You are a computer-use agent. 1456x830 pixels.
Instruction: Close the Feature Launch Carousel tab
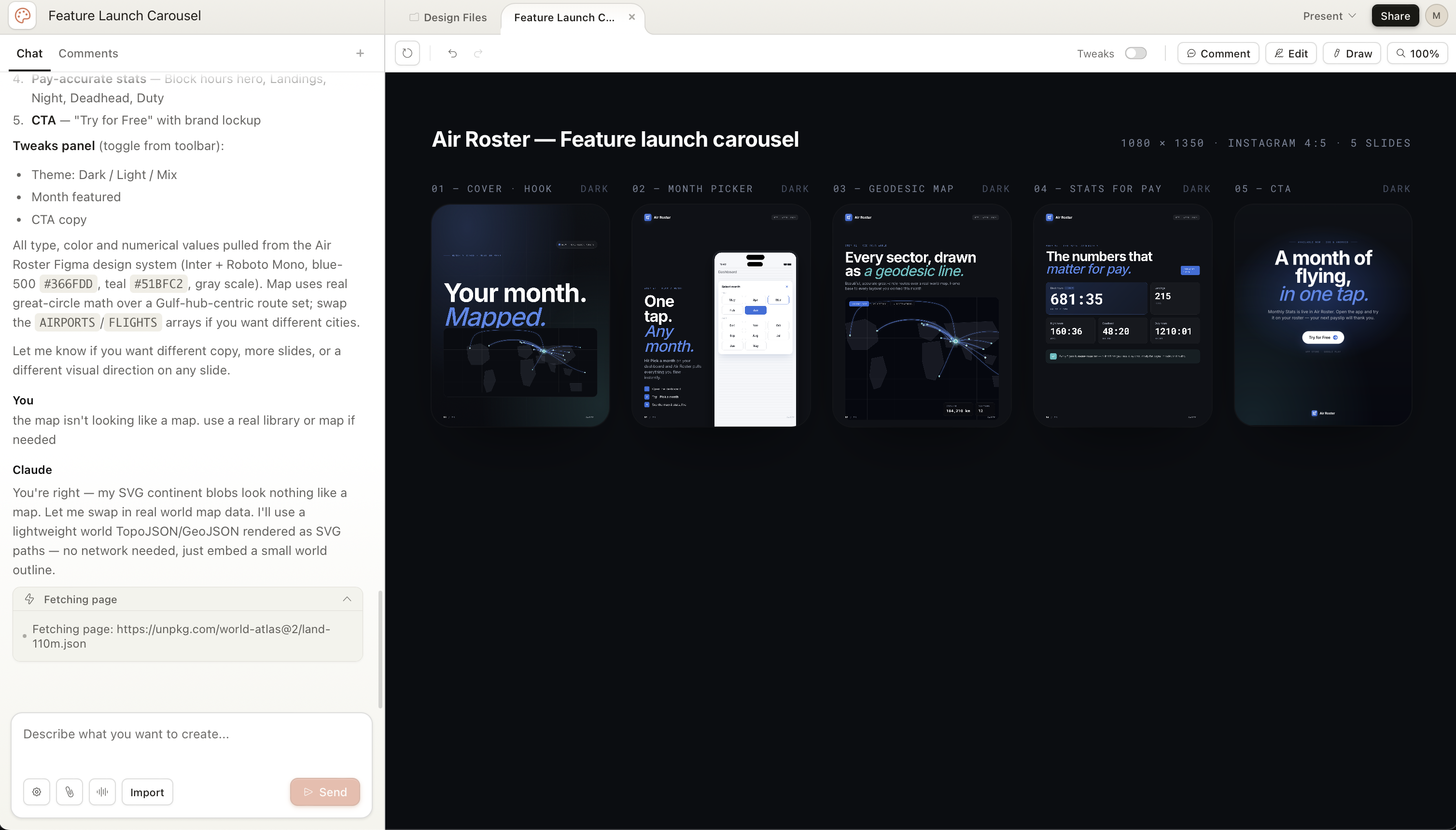[x=632, y=17]
